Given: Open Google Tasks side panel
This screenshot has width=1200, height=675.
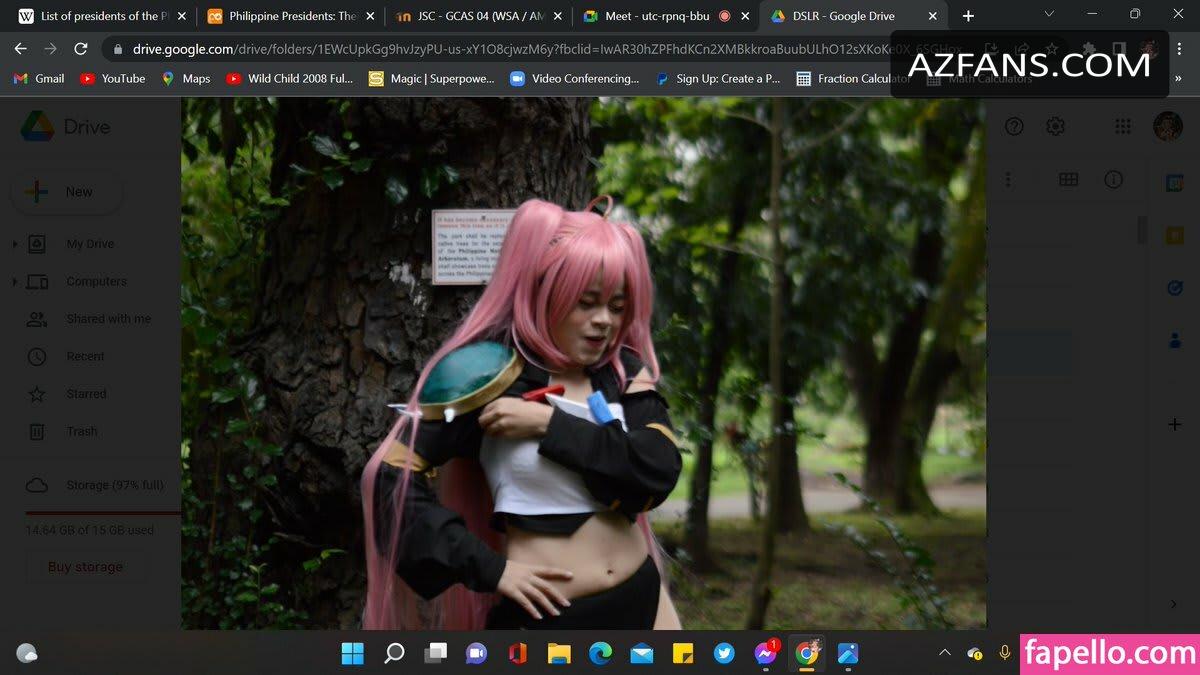Looking at the screenshot, I should (x=1175, y=288).
